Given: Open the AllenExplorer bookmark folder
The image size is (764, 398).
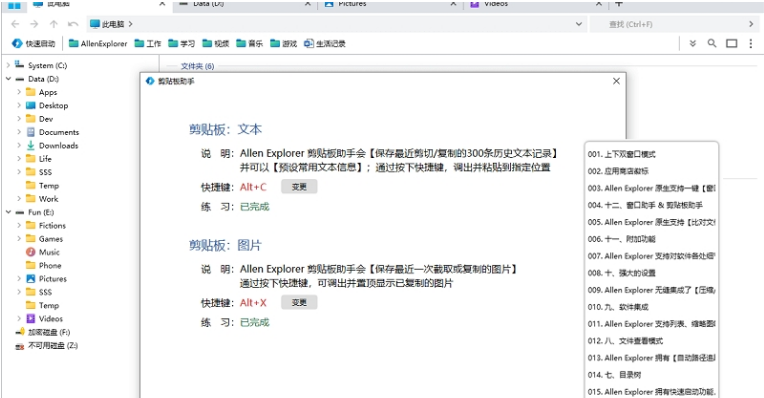Looking at the screenshot, I should (98, 43).
